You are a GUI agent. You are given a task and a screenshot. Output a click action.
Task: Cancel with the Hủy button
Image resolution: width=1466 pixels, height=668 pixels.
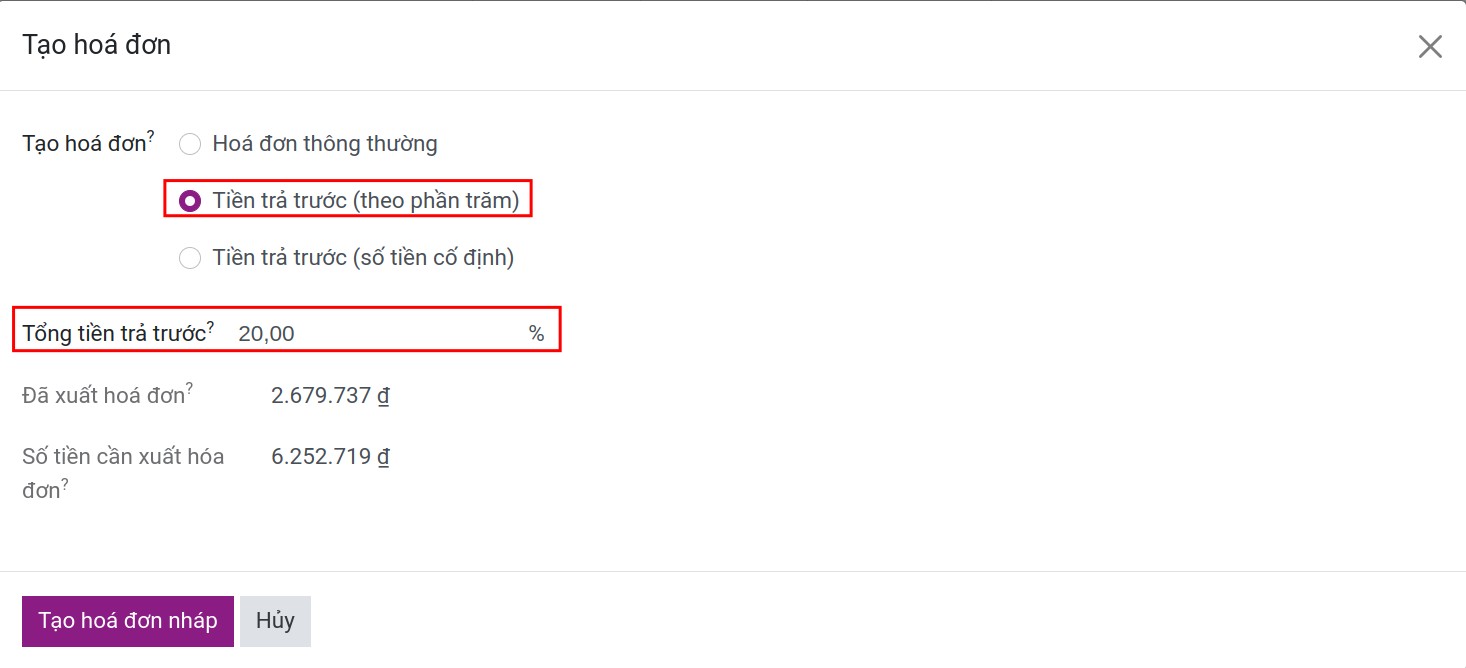[x=275, y=621]
